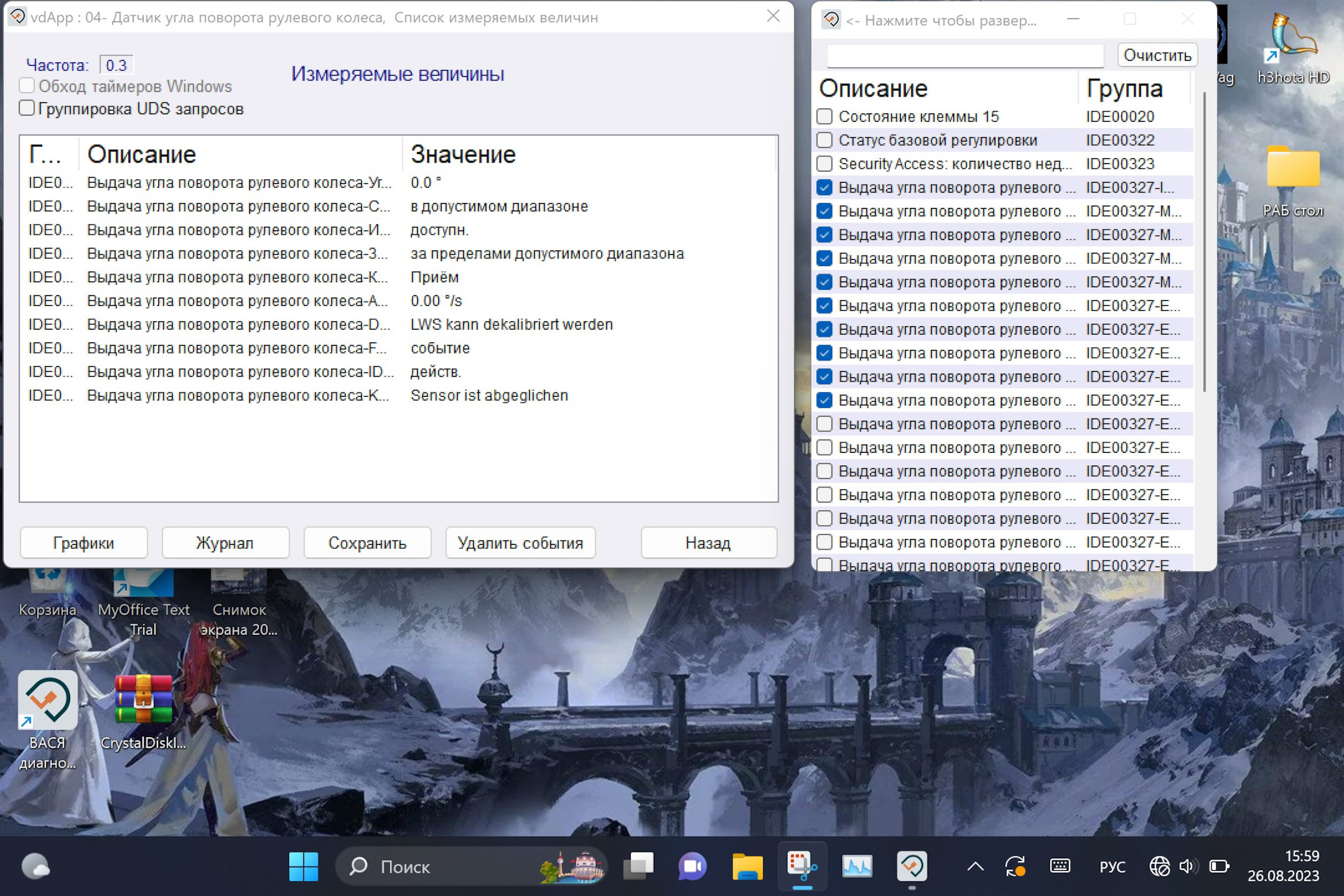Open volume control in system tray
This screenshot has height=896, width=1344.
coord(1188,867)
